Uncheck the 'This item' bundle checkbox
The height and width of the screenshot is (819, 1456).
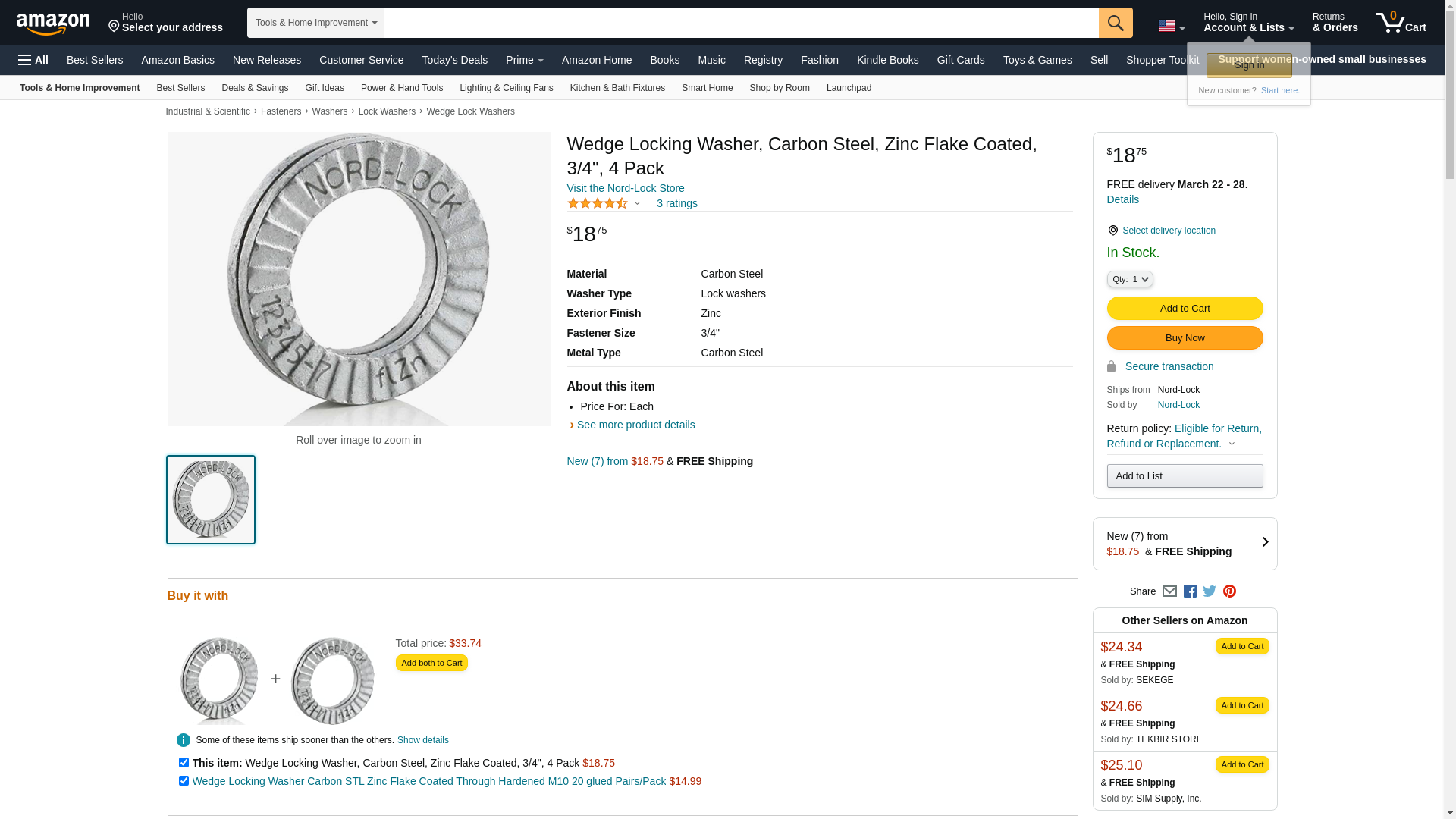pos(184,763)
